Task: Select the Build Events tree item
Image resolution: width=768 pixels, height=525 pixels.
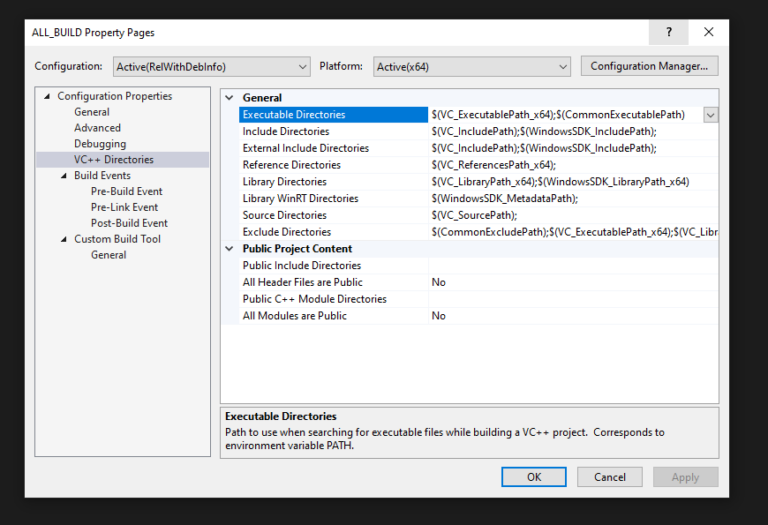Action: pos(102,175)
